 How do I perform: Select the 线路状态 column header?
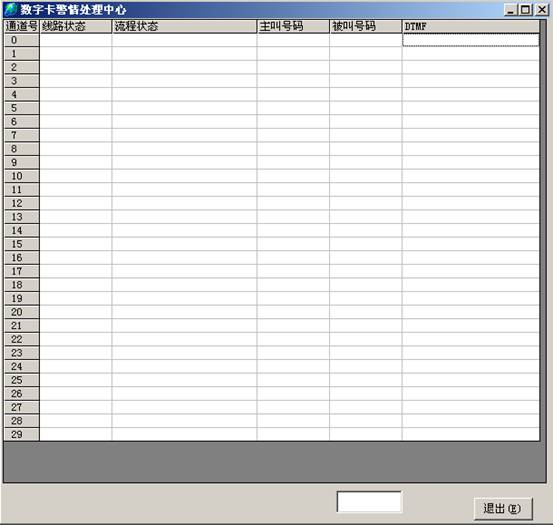click(x=75, y=26)
